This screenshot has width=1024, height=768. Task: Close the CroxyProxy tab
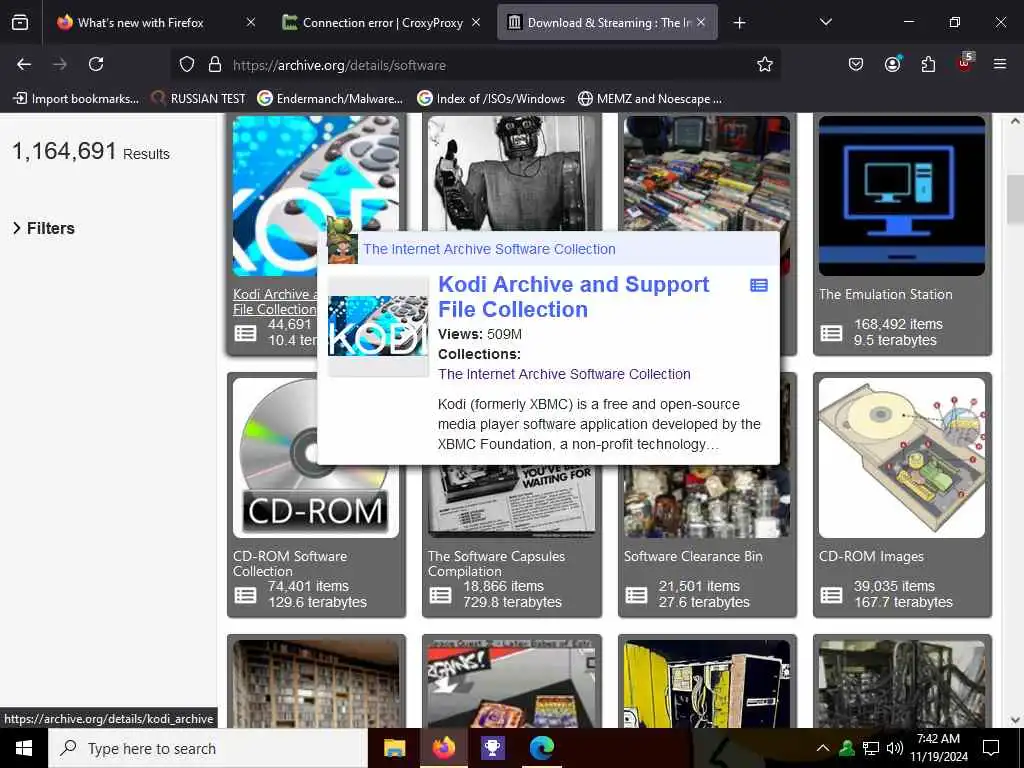476,22
